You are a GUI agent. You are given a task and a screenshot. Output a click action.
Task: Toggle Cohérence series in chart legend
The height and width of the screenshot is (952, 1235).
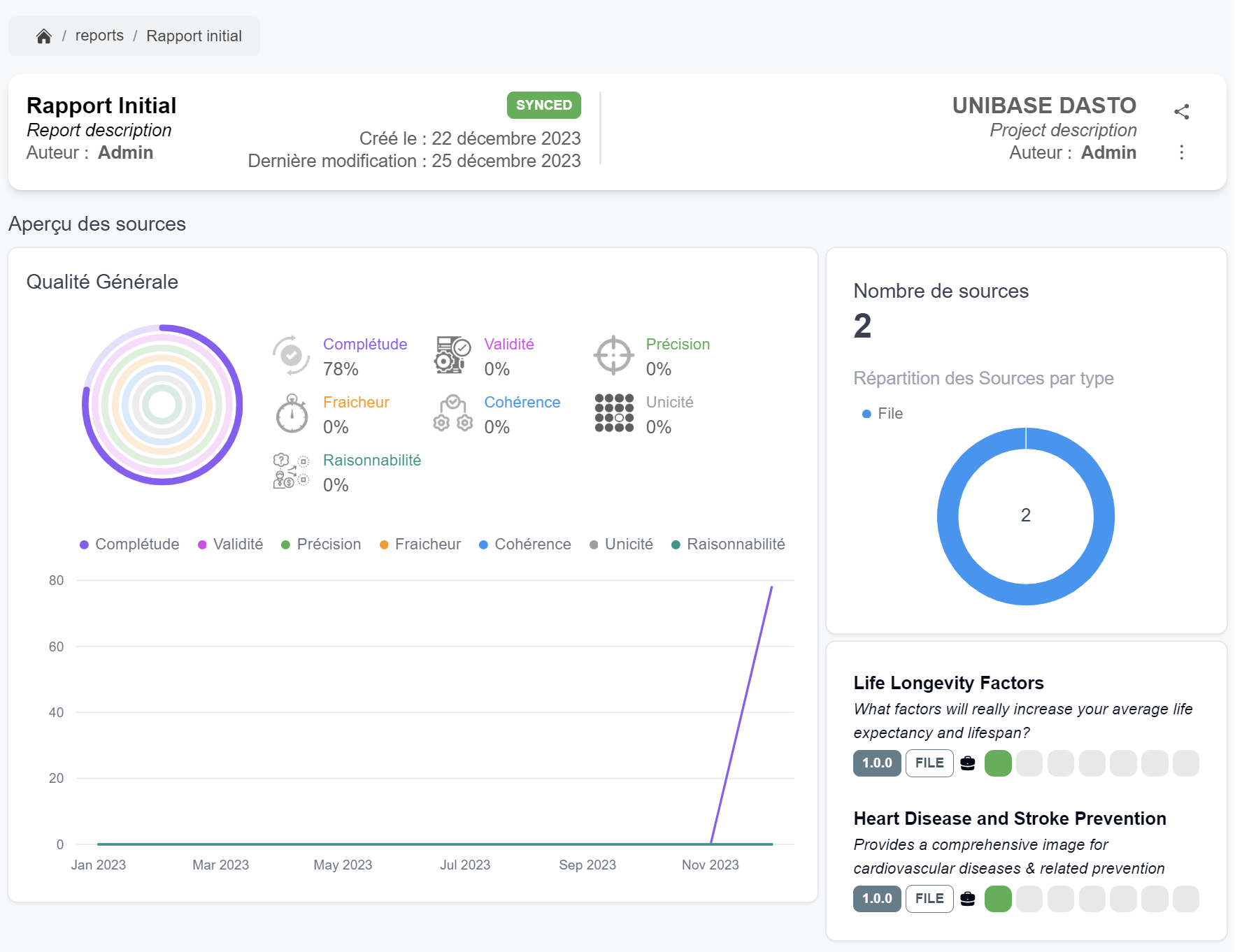[524, 544]
